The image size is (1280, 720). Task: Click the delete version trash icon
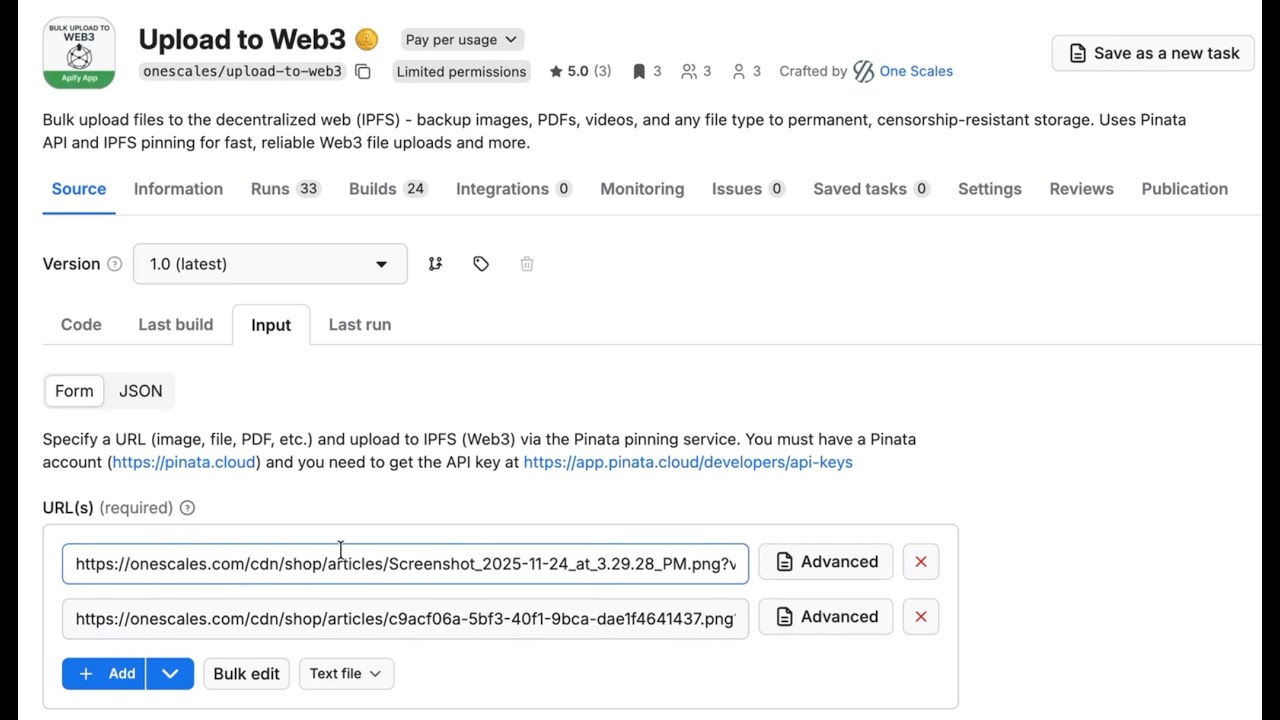(x=527, y=264)
